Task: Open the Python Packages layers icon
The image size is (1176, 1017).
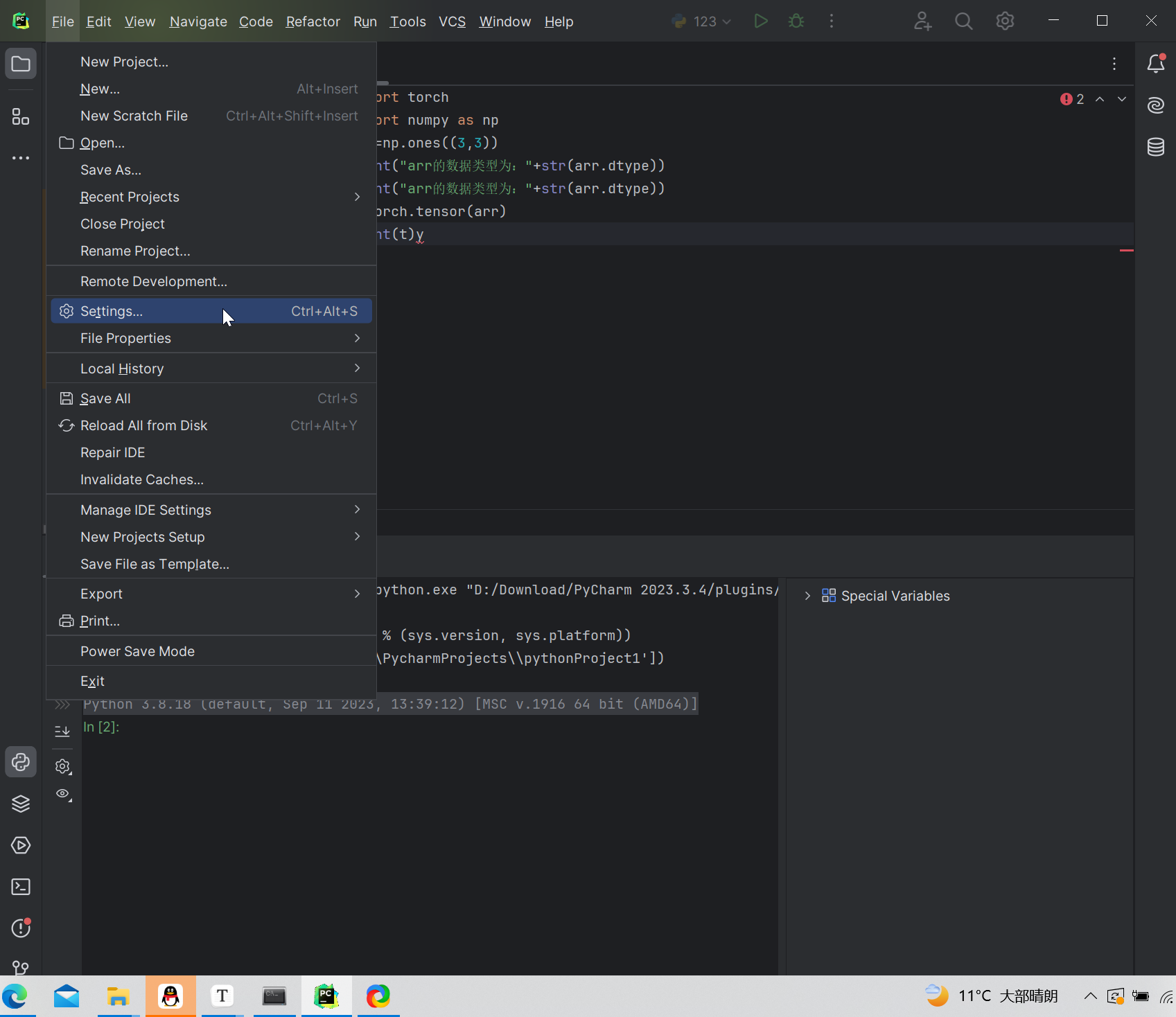Action: coord(21,804)
